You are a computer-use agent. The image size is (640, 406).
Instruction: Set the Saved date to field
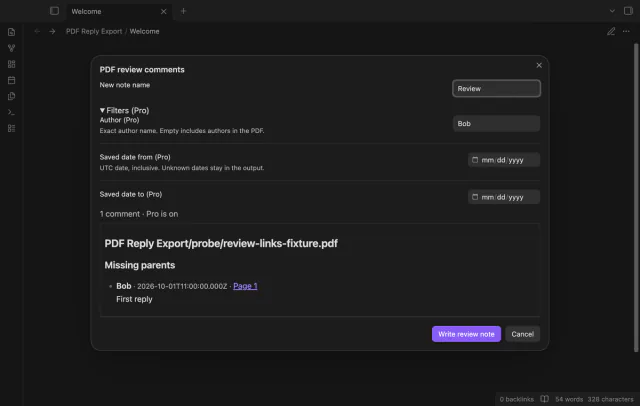click(504, 197)
